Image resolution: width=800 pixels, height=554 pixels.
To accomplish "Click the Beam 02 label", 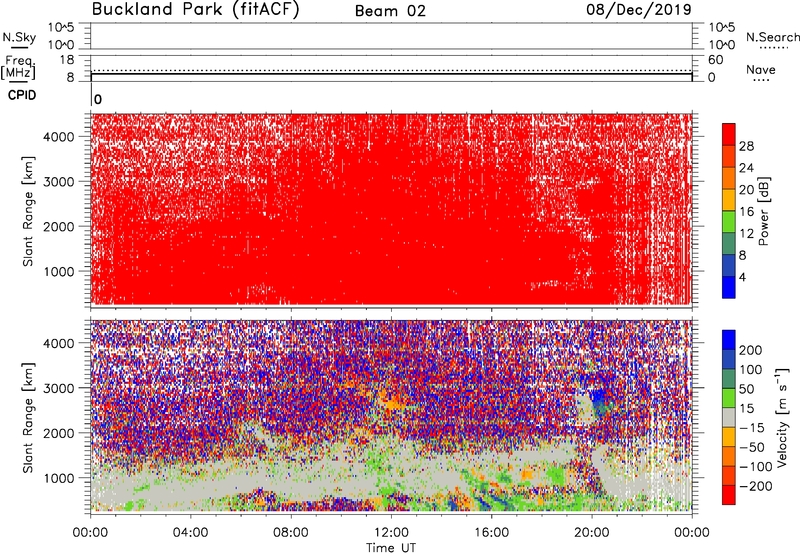I will click(x=390, y=11).
